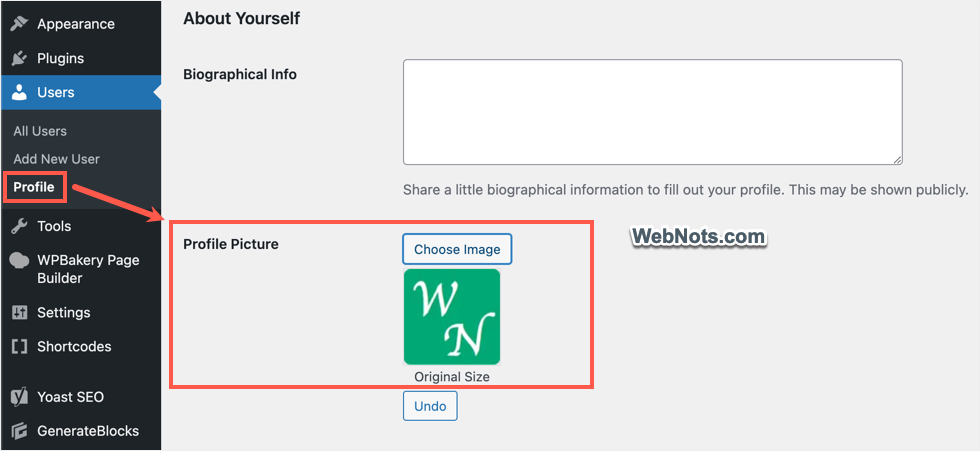Click the green WN profile picture thumbnail
The image size is (980, 451).
click(x=452, y=317)
